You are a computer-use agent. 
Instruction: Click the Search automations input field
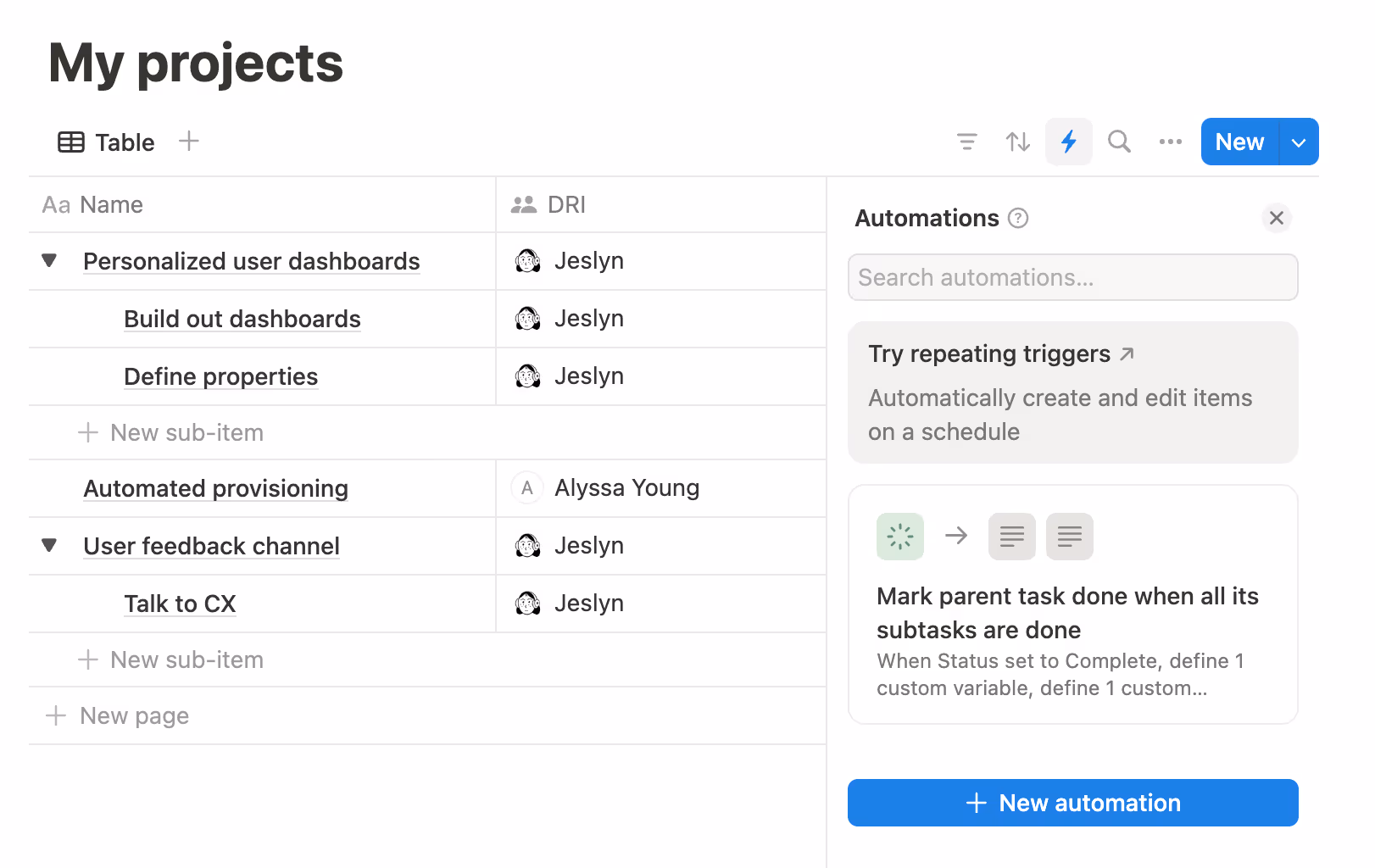1072,278
